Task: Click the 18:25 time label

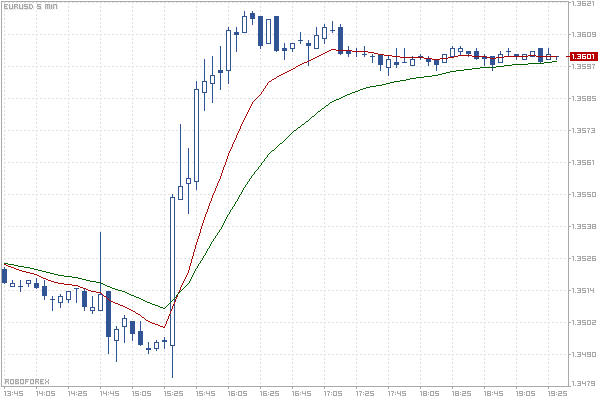Action: [x=461, y=393]
